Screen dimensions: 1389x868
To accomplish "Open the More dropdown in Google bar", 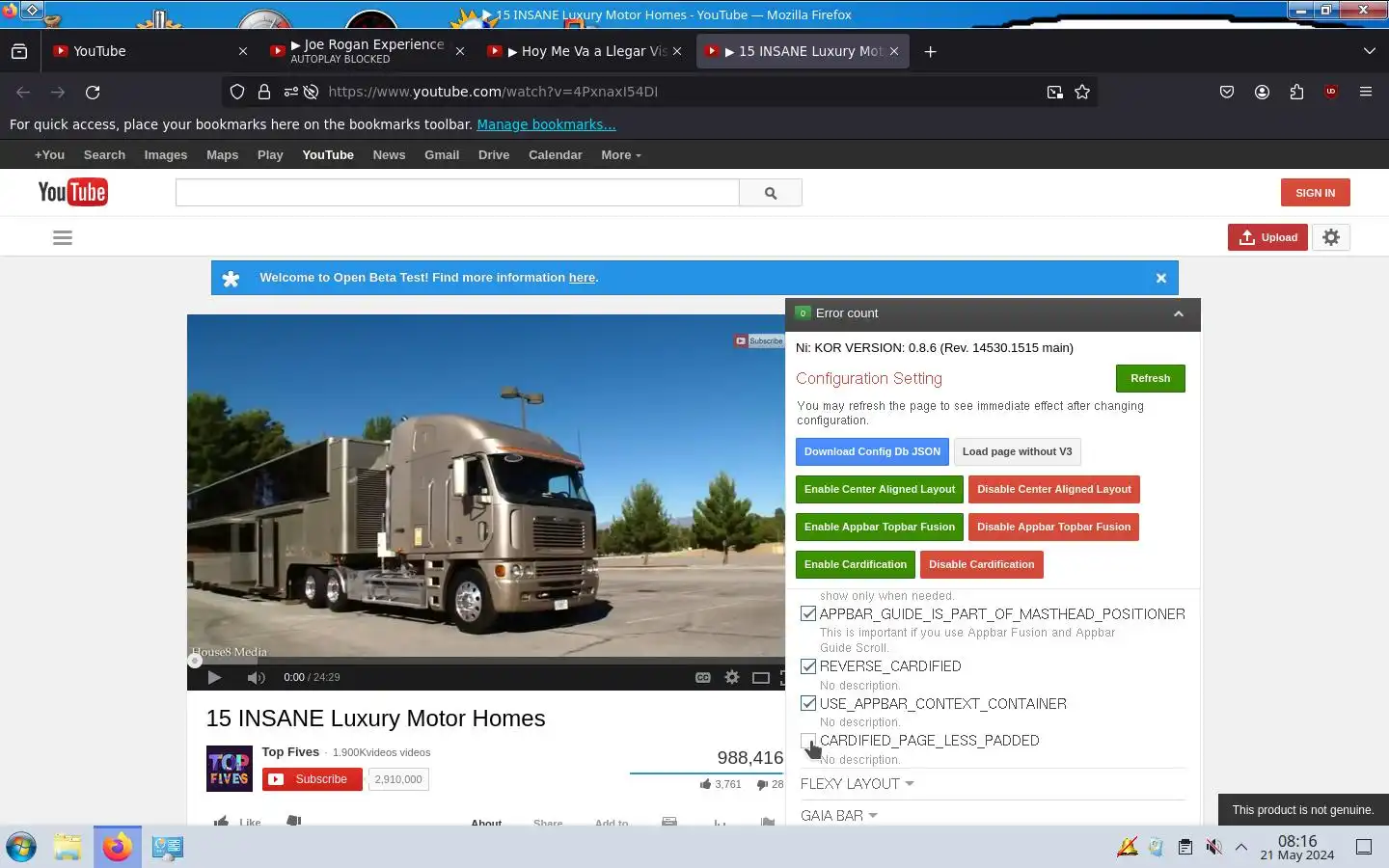I will click(x=620, y=154).
